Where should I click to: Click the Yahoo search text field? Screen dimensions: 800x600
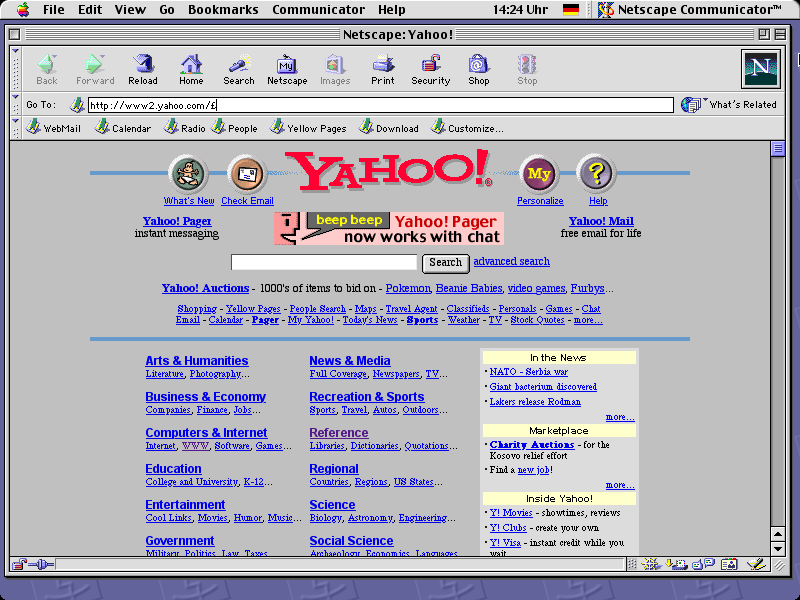tap(324, 262)
